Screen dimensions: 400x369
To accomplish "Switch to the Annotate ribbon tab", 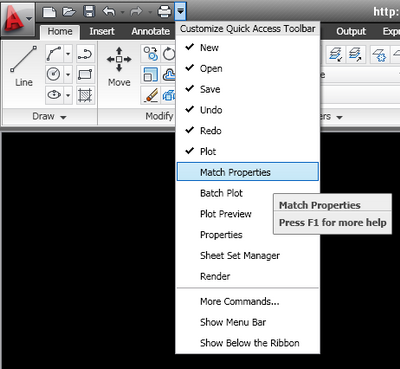I will point(150,31).
